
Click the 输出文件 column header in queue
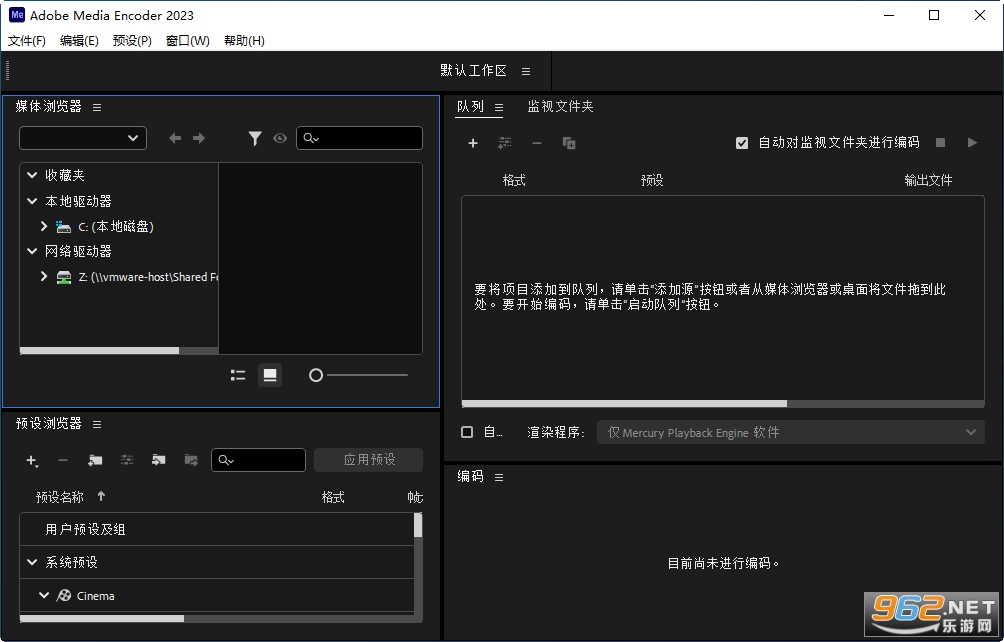[928, 181]
